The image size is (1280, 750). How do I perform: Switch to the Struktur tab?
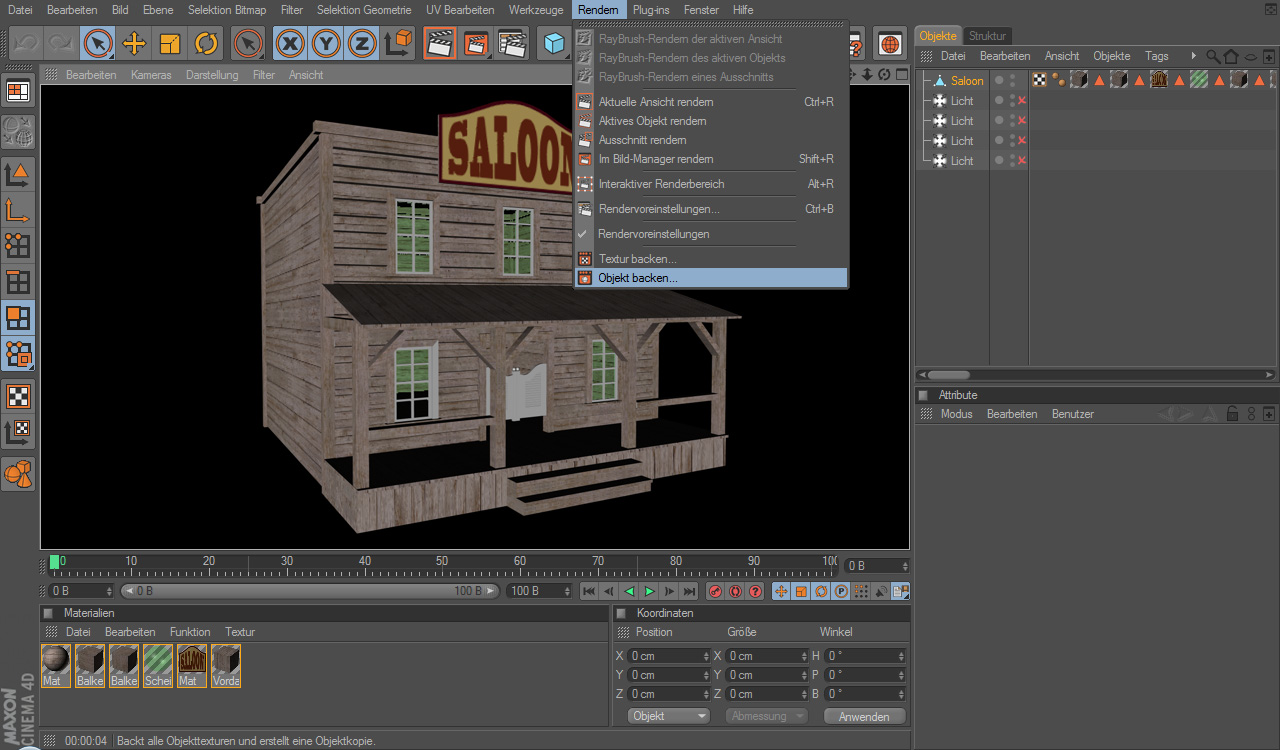[x=988, y=36]
